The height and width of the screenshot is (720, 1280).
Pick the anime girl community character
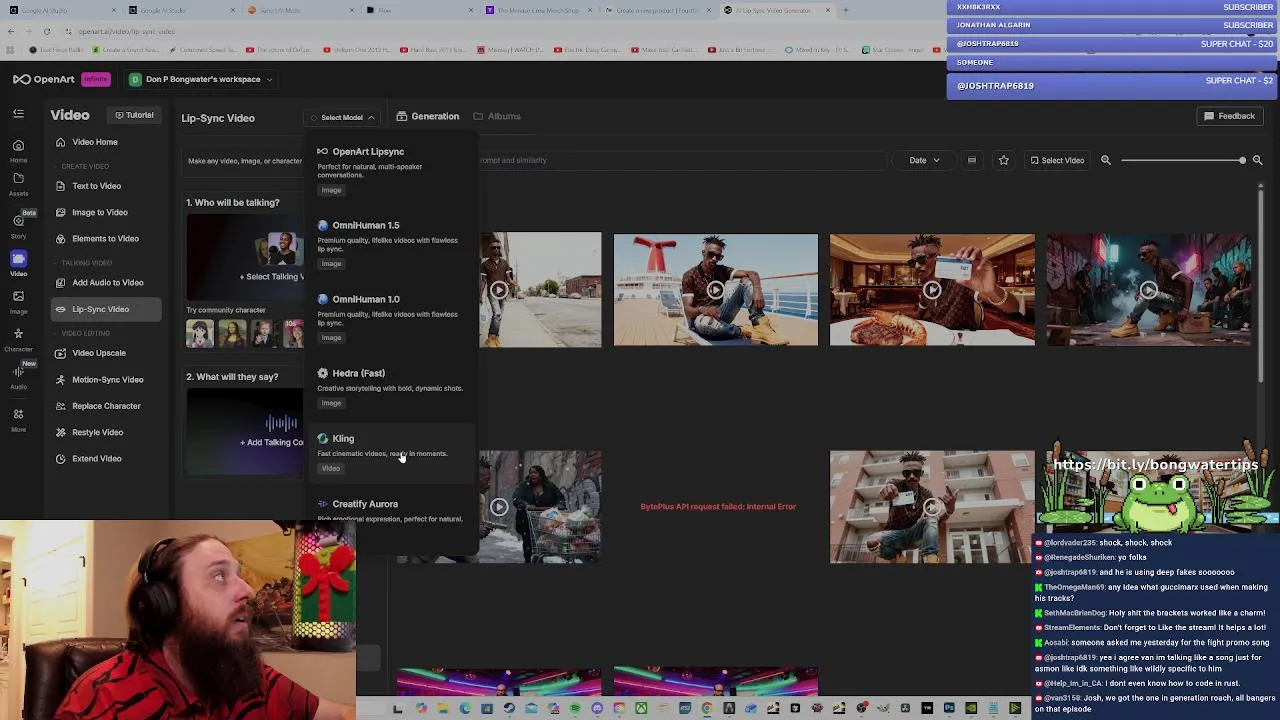pyautogui.click(x=200, y=333)
